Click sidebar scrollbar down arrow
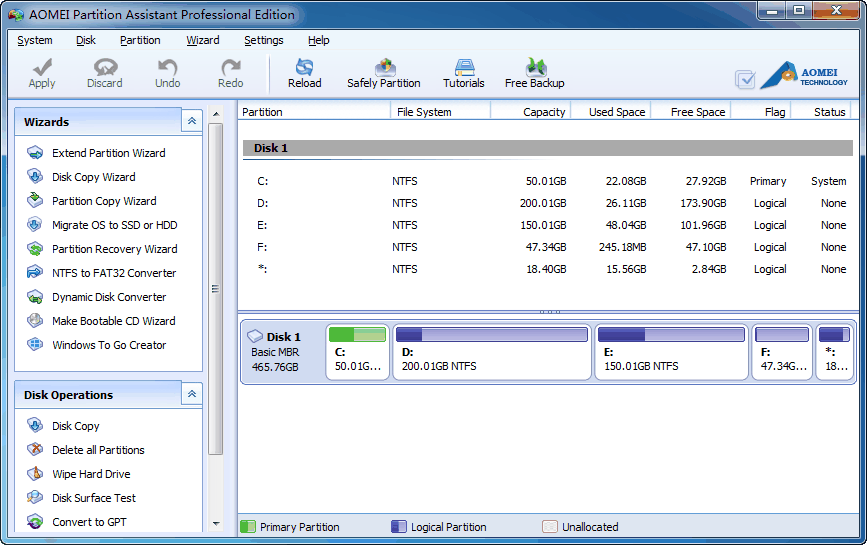Image resolution: width=867 pixels, height=545 pixels. pyautogui.click(x=216, y=523)
